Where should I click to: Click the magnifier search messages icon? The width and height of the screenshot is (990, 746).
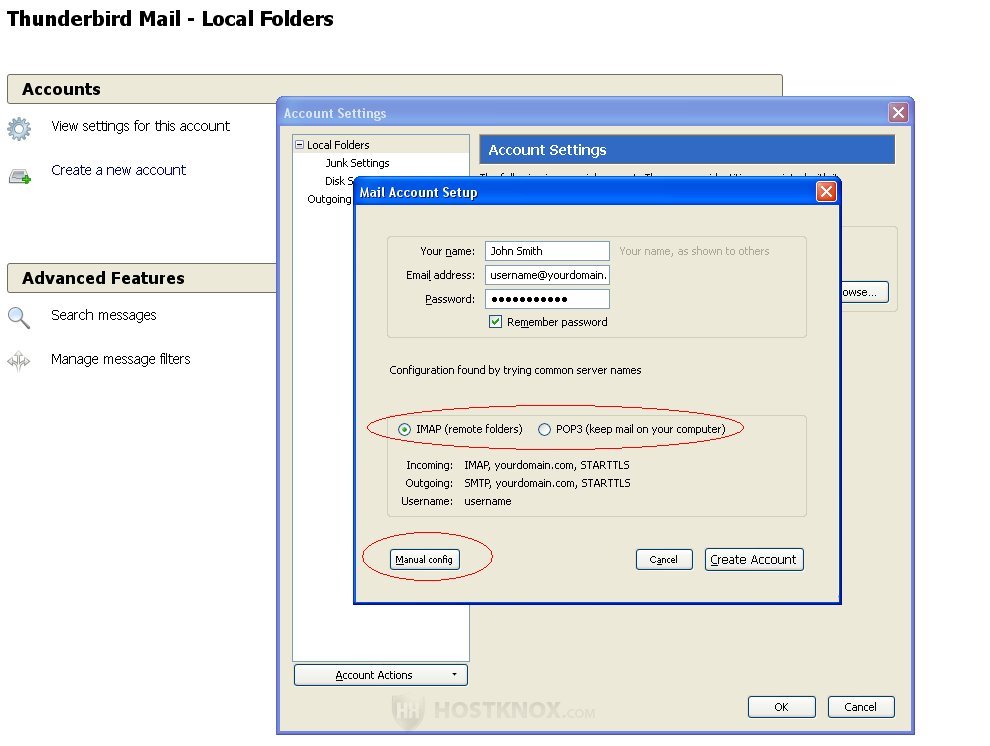[x=19, y=318]
